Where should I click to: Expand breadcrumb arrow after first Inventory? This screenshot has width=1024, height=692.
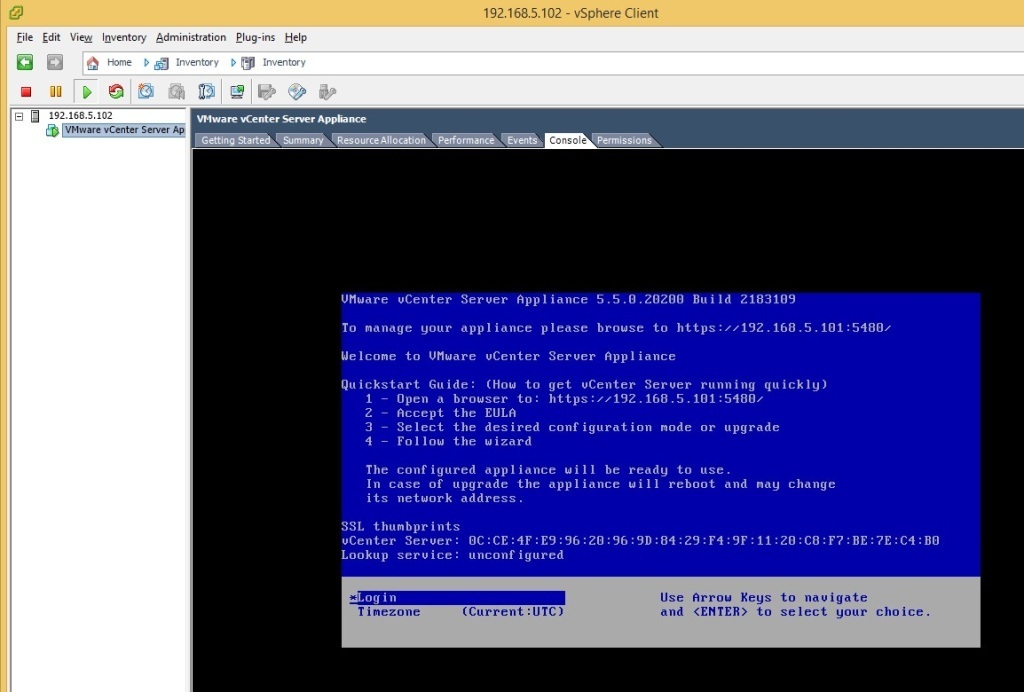pos(233,63)
